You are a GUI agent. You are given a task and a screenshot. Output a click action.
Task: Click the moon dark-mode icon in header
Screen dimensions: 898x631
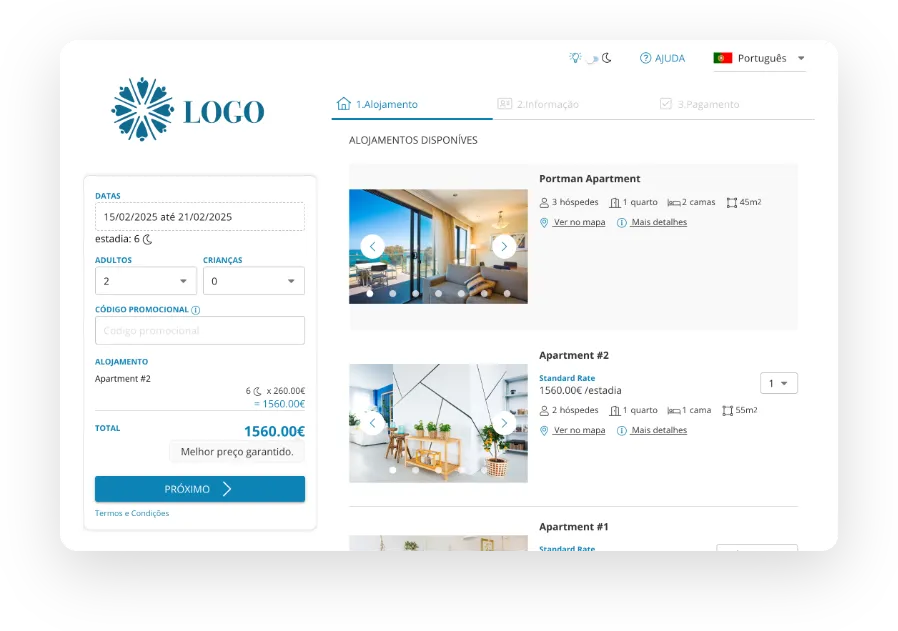[606, 58]
